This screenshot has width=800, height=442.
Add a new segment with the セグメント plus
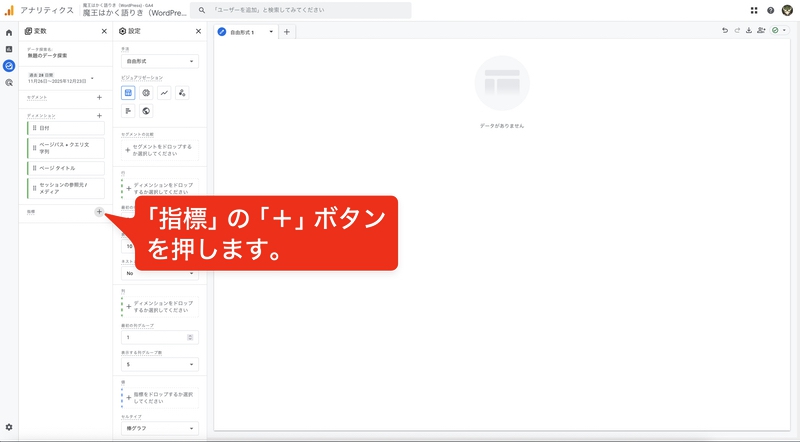tap(99, 97)
